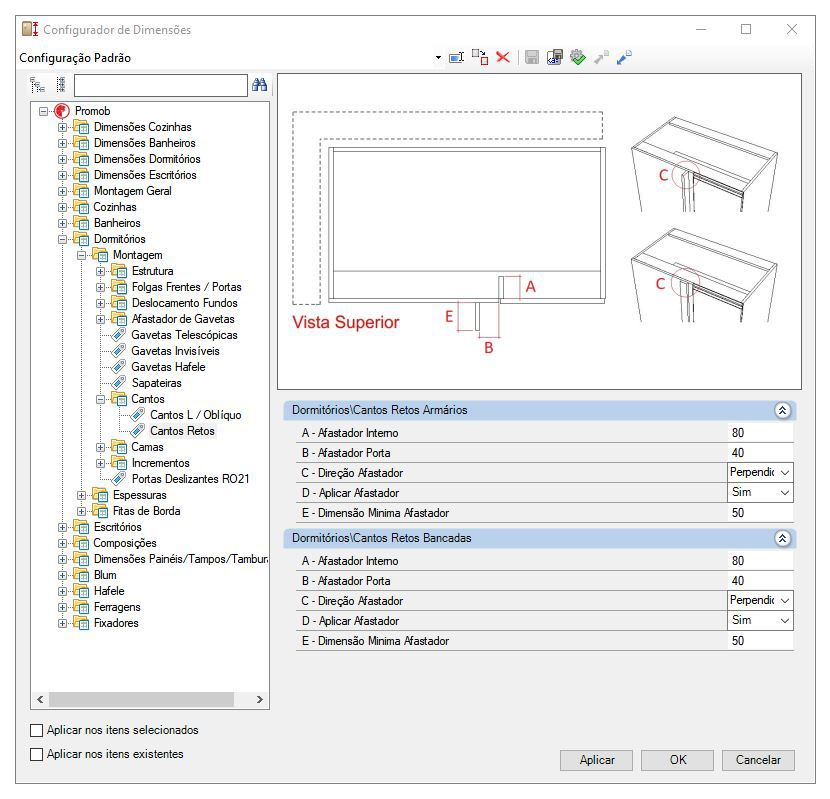Image resolution: width=830 pixels, height=799 pixels.
Task: Collapse the Cantos tree node
Action: click(x=101, y=399)
